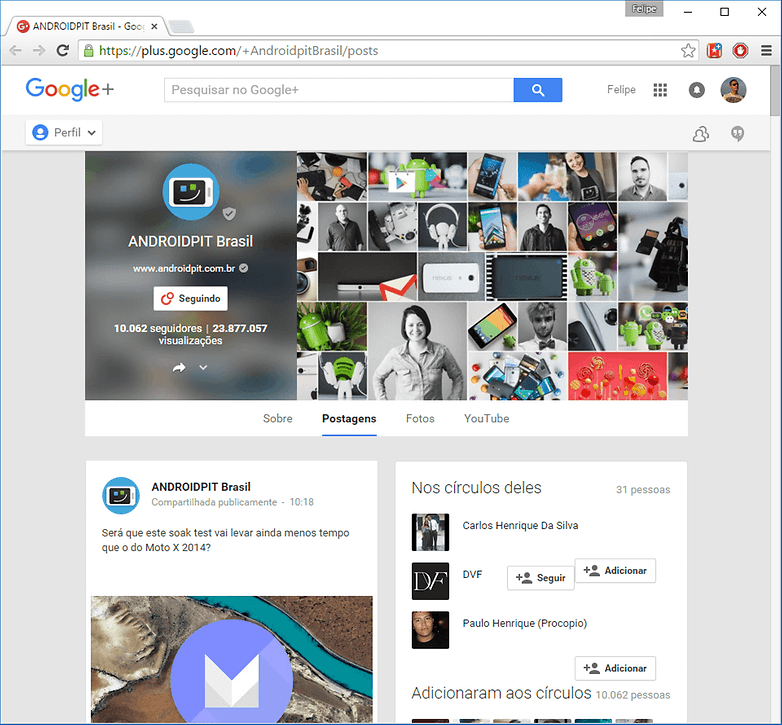782x725 pixels.
Task: Open DVF profile name
Action: pos(472,574)
